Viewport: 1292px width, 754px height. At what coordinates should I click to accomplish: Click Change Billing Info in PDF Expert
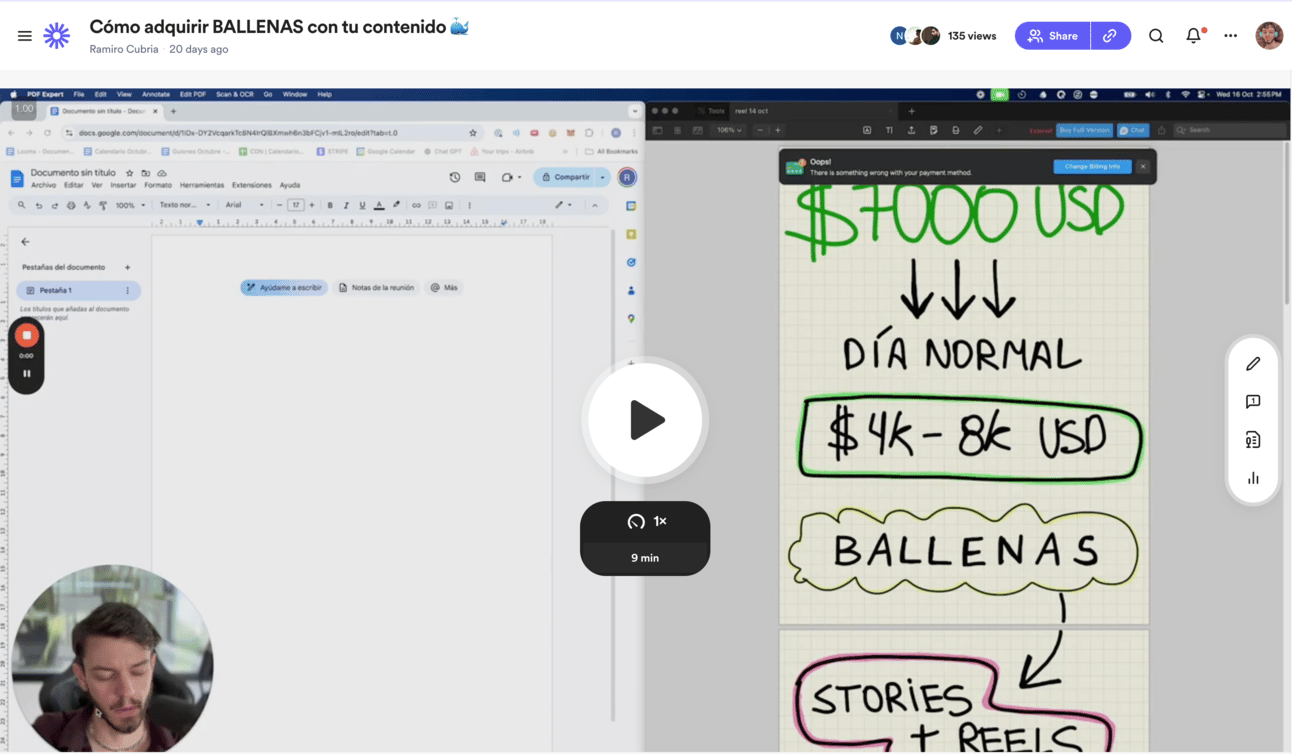[1092, 166]
